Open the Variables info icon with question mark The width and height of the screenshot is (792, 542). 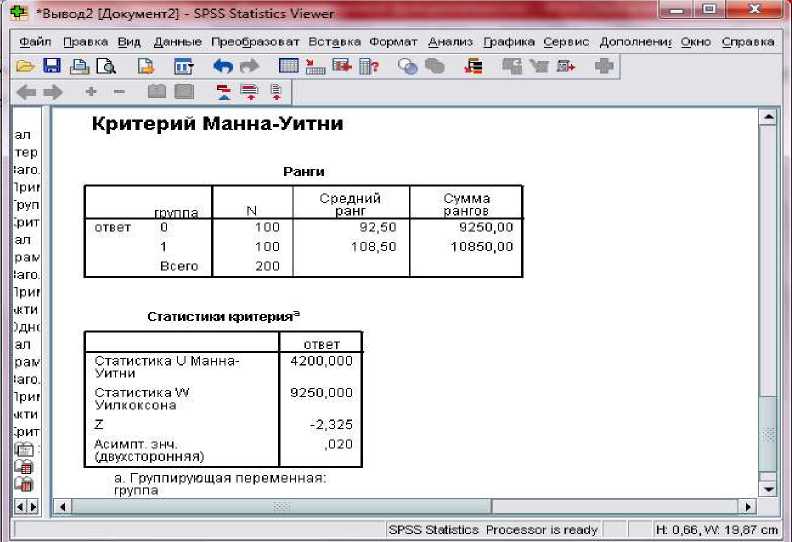[x=369, y=66]
